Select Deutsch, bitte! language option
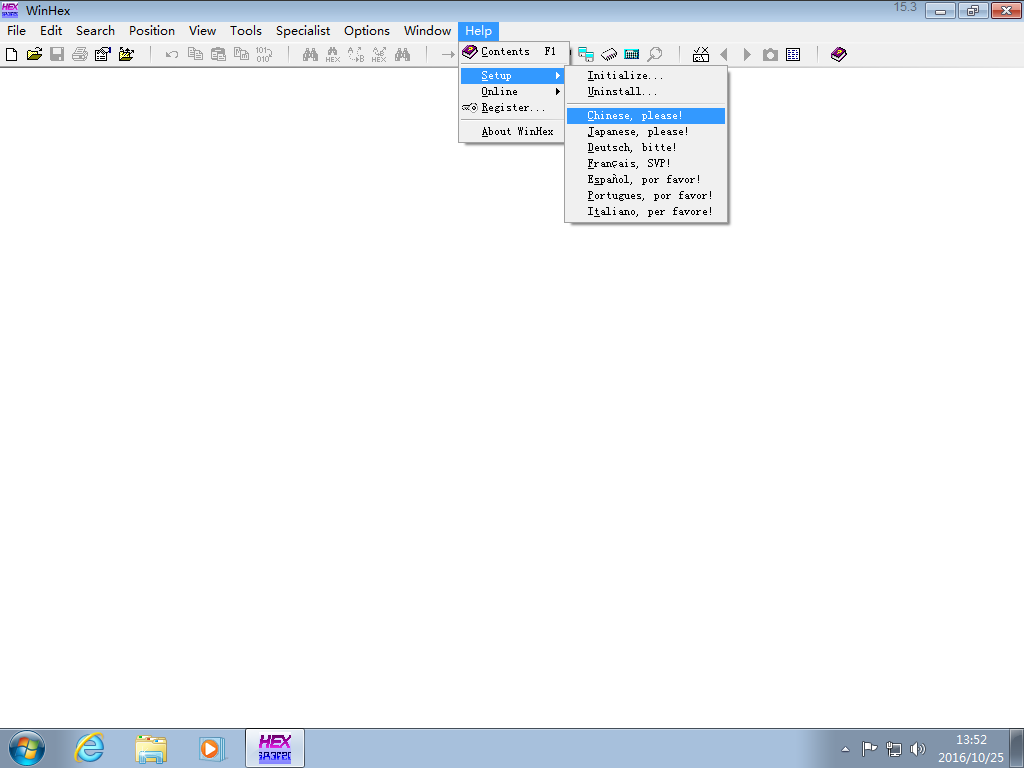Viewport: 1024px width, 768px height. [x=646, y=148]
